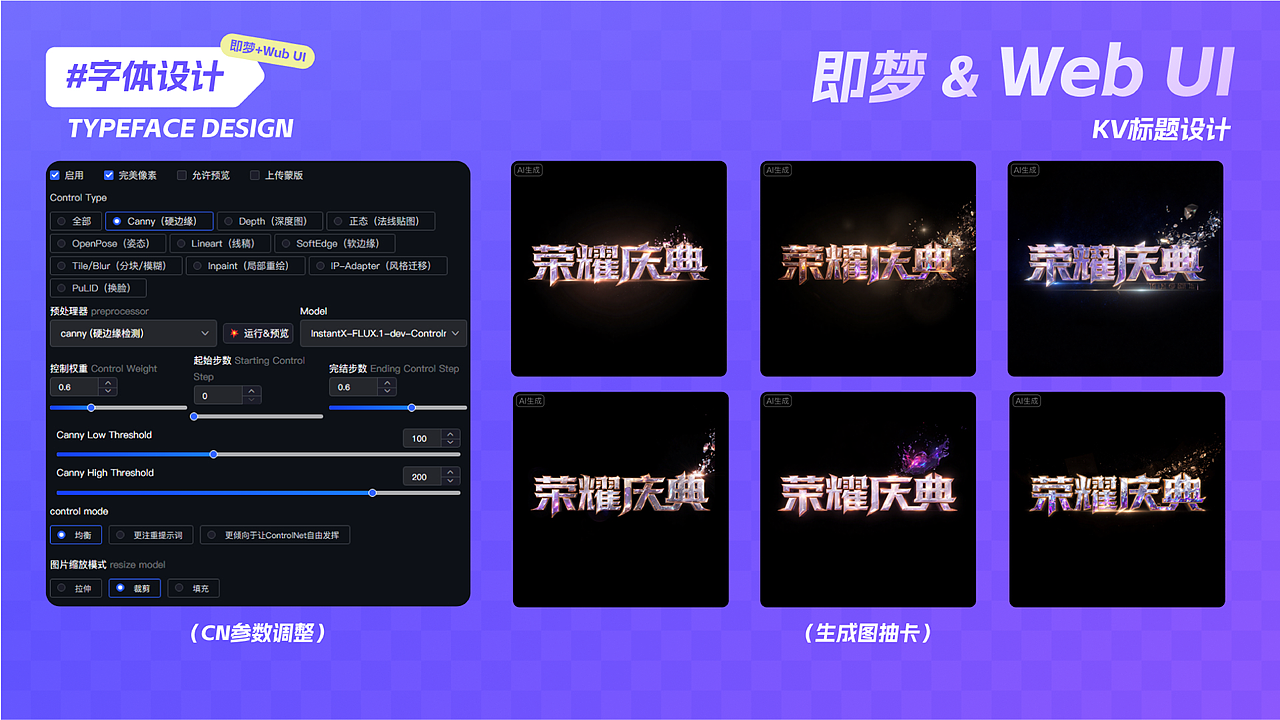This screenshot has height=720, width=1280.
Task: Select the Depth（深度图）control type
Action: coord(270,221)
